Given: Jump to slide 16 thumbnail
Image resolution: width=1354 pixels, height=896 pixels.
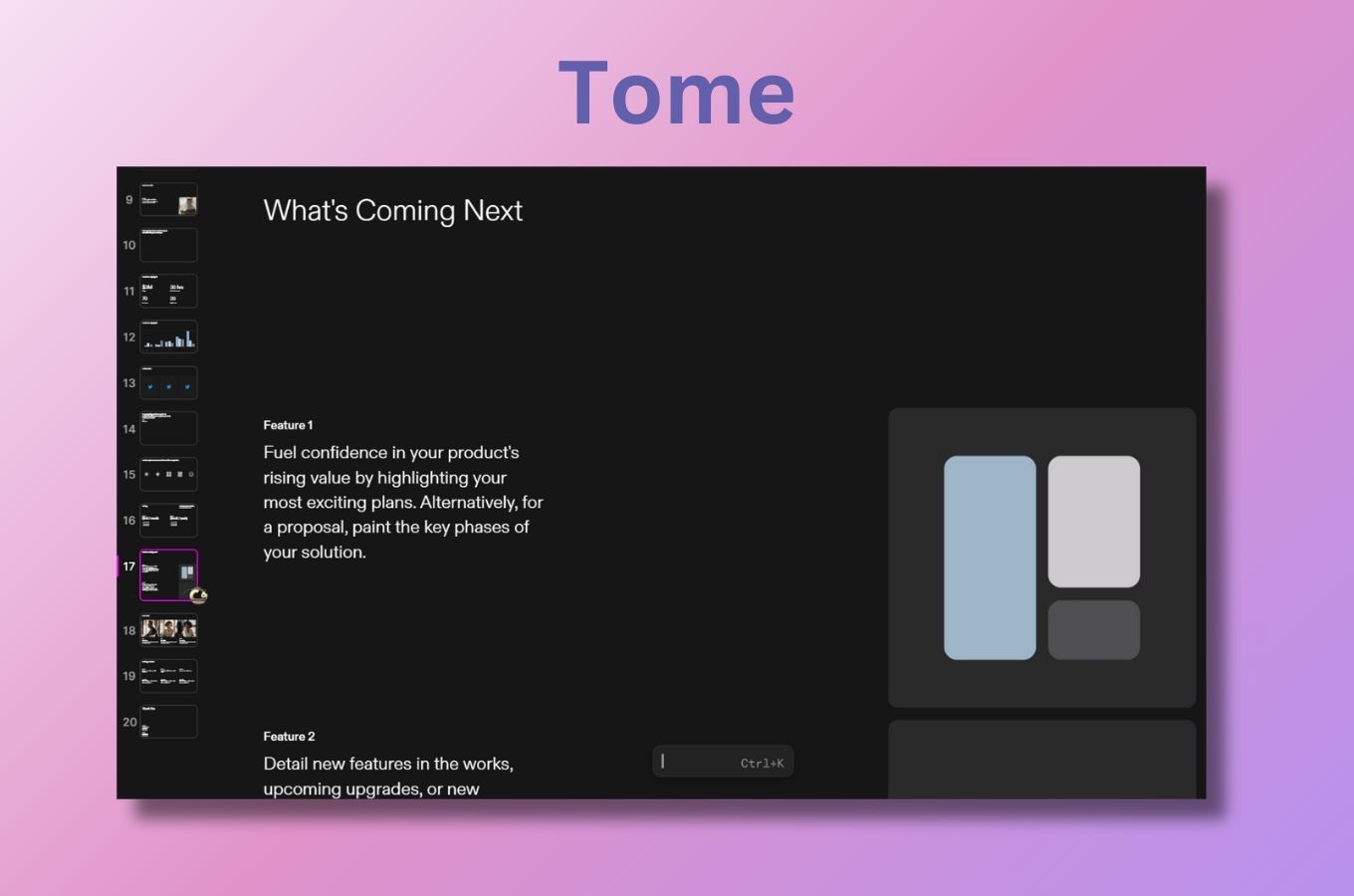Looking at the screenshot, I should (x=168, y=520).
